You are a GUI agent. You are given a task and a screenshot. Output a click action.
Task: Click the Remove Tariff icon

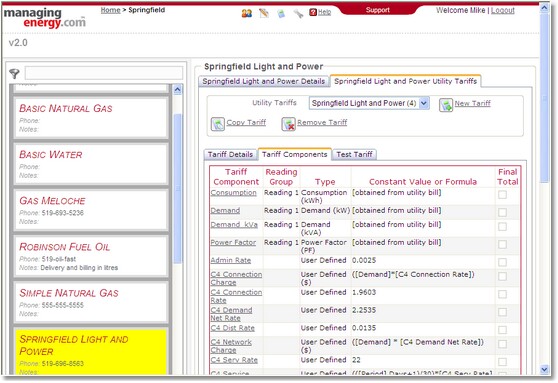(288, 124)
